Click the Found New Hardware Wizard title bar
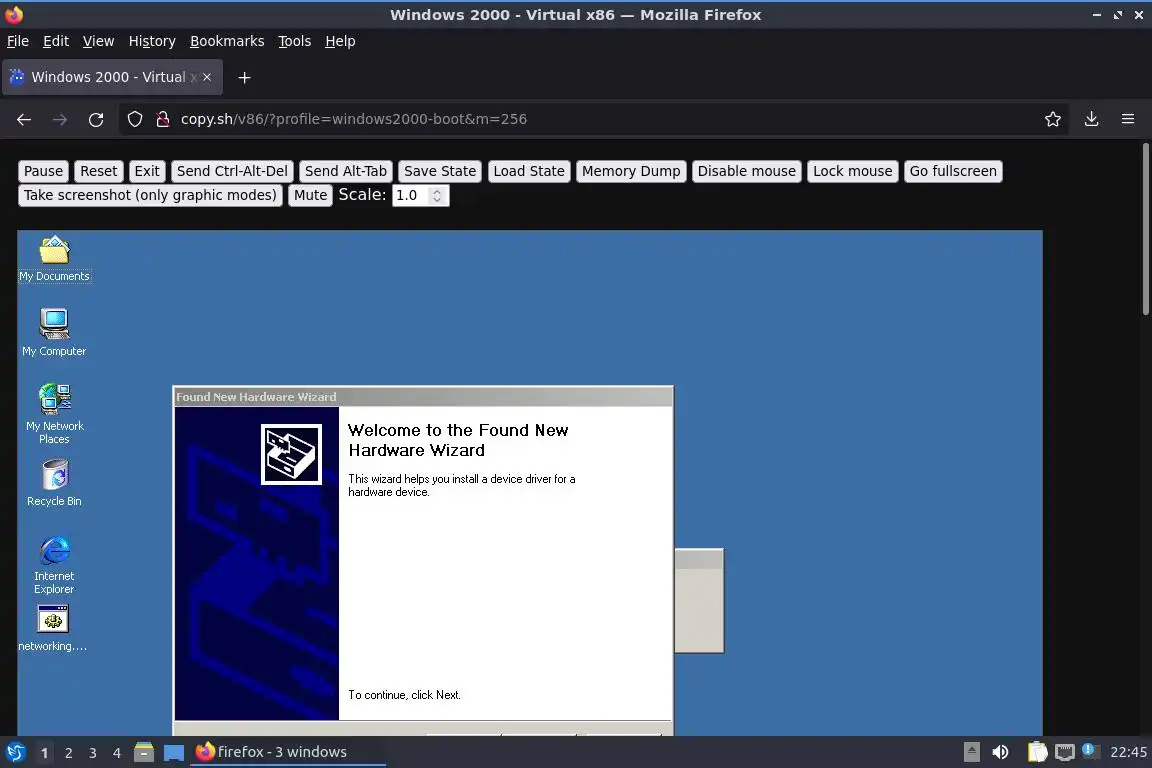 click(422, 397)
